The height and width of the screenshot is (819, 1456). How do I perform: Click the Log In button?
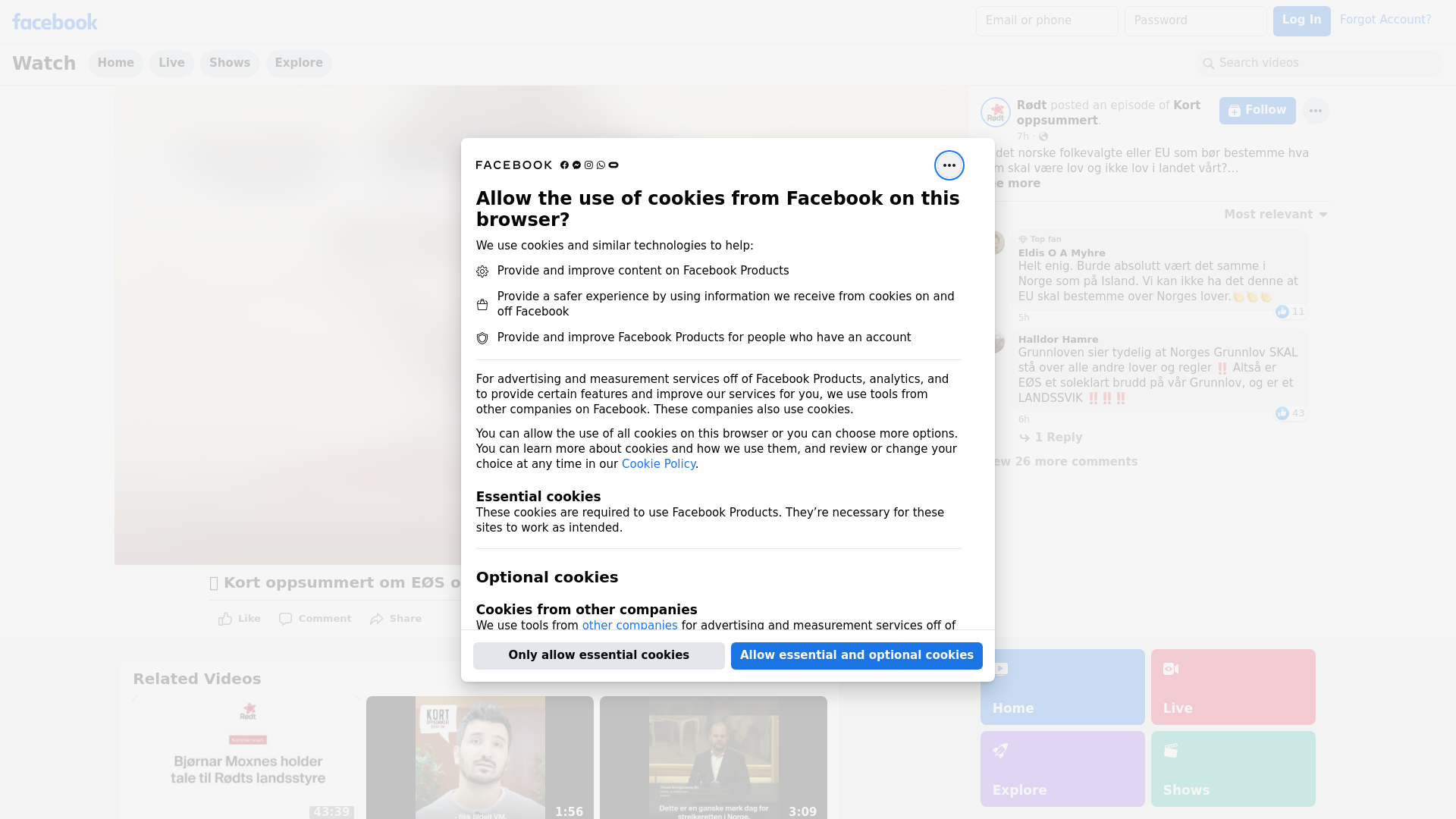(x=1301, y=21)
